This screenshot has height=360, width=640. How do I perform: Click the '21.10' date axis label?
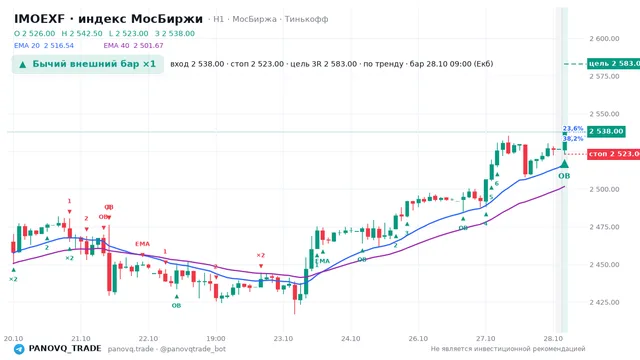click(x=81, y=339)
